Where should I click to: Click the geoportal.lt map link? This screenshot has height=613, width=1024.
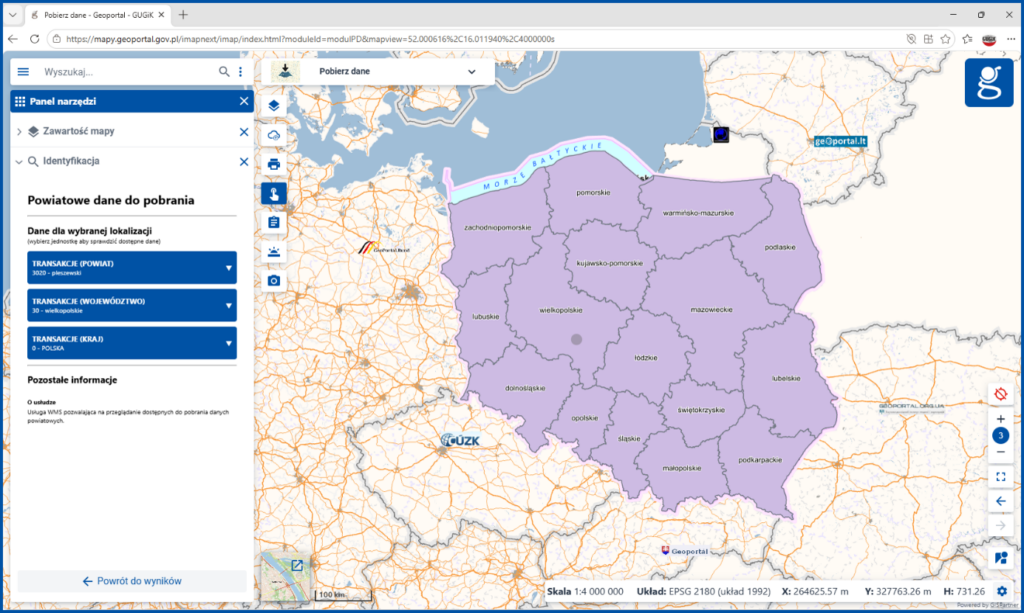point(840,141)
